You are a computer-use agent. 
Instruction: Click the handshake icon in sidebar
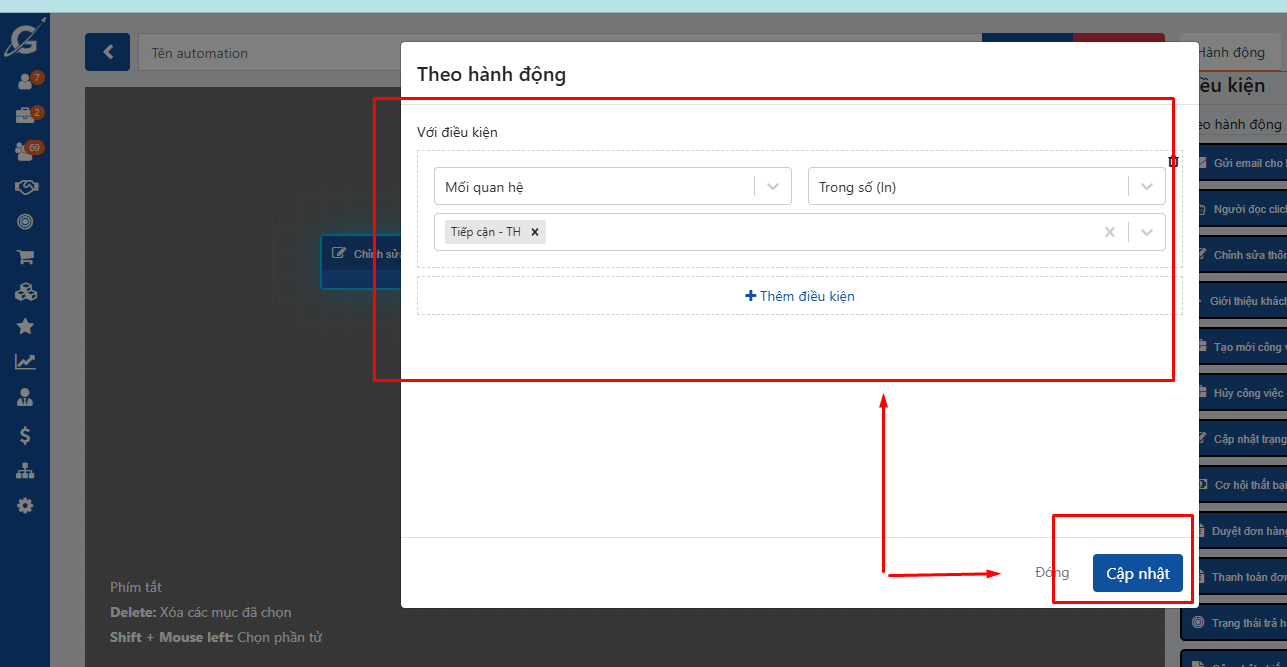[x=25, y=187]
